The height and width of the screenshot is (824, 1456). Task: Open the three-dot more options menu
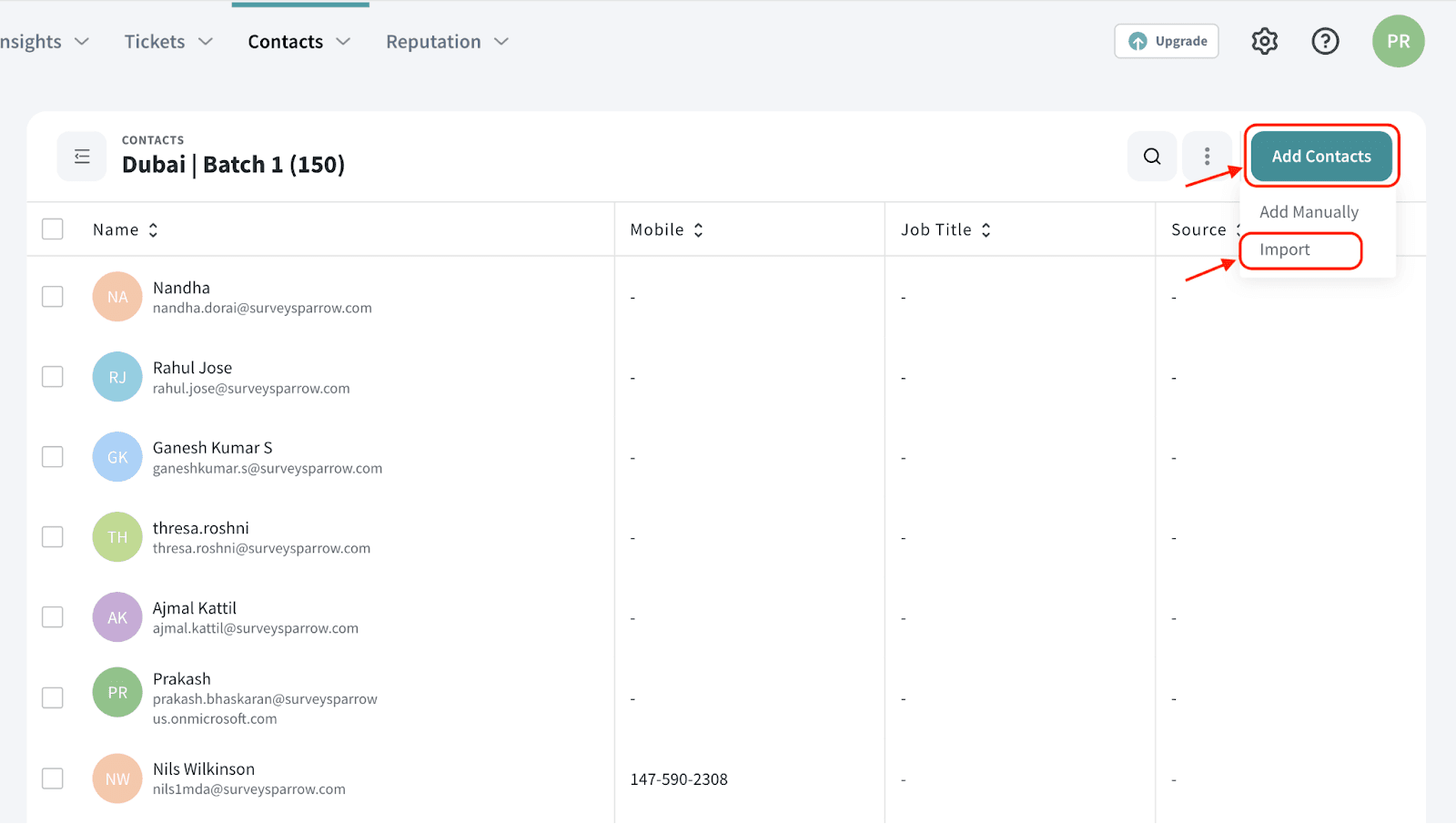point(1207,157)
